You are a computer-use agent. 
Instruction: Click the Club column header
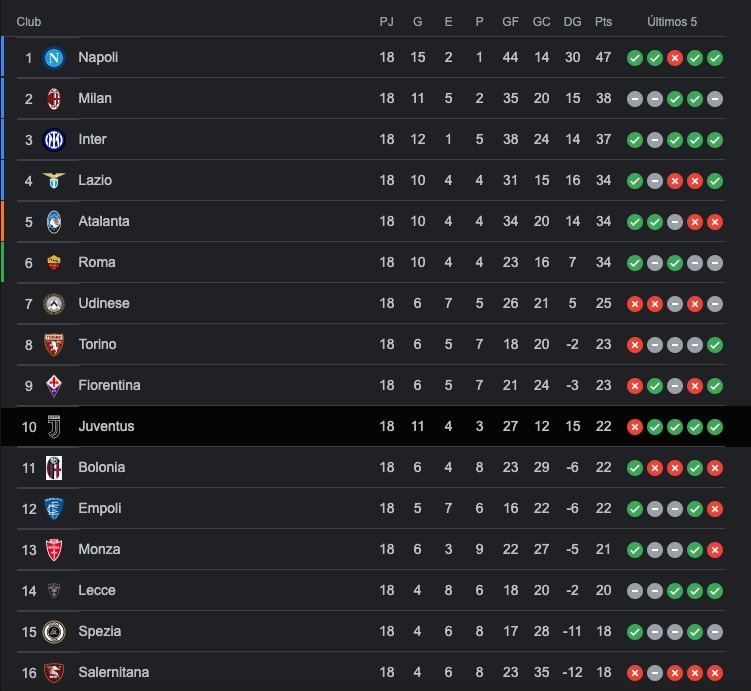(x=29, y=22)
